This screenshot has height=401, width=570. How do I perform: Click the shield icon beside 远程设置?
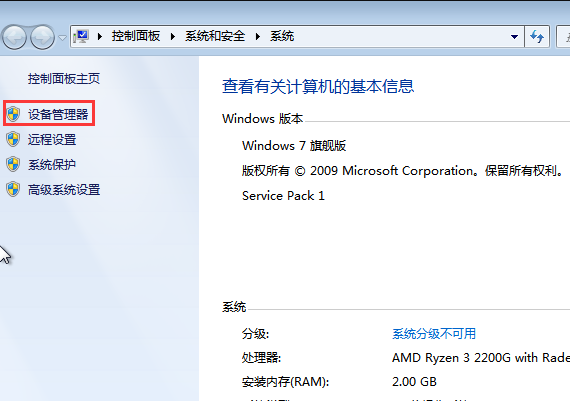click(x=13, y=139)
